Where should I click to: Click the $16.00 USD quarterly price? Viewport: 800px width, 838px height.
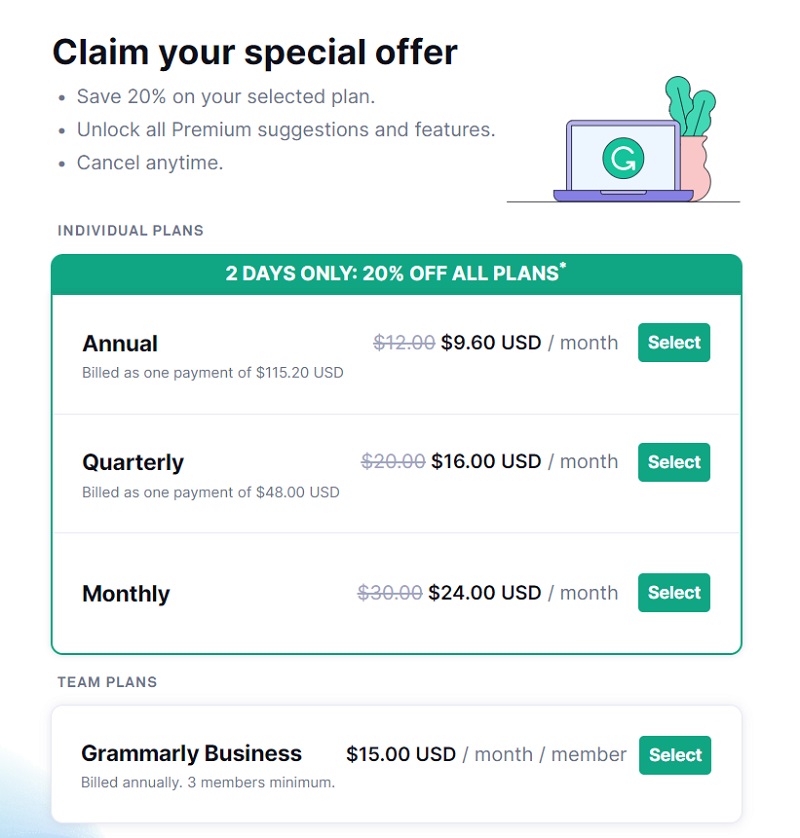(486, 461)
